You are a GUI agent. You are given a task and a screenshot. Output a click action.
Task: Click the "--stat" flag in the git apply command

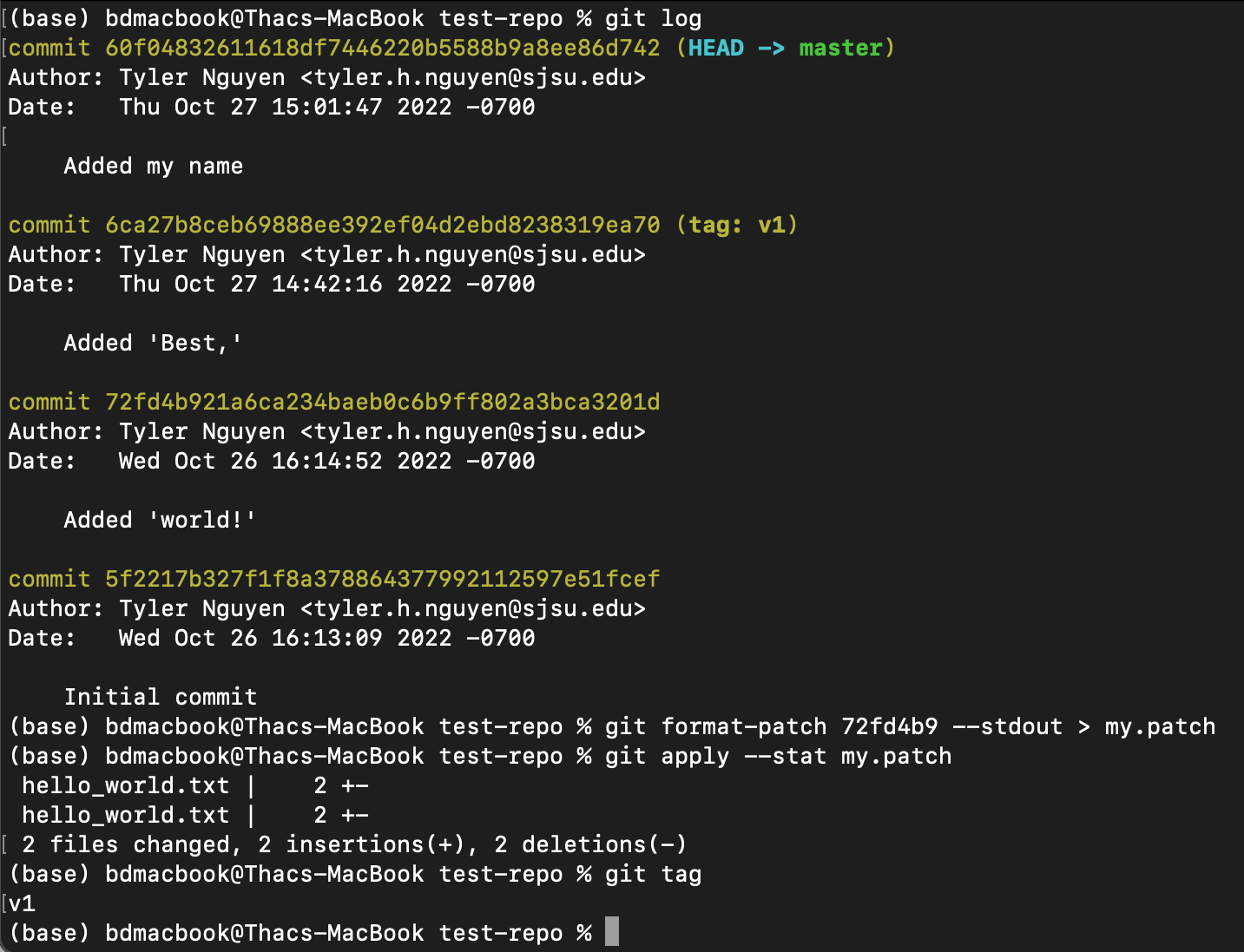[x=785, y=756]
